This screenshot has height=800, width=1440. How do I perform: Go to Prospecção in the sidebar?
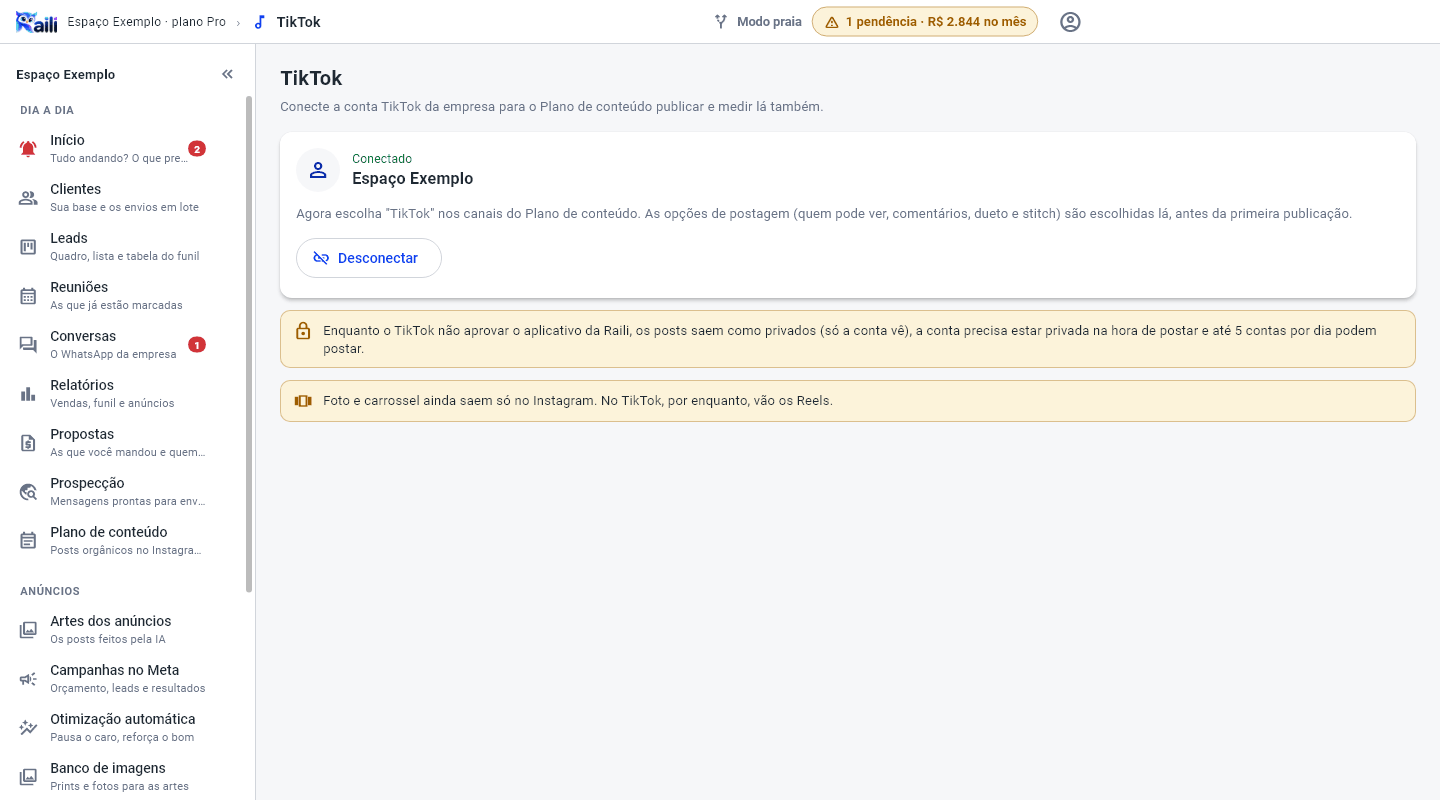(x=126, y=492)
